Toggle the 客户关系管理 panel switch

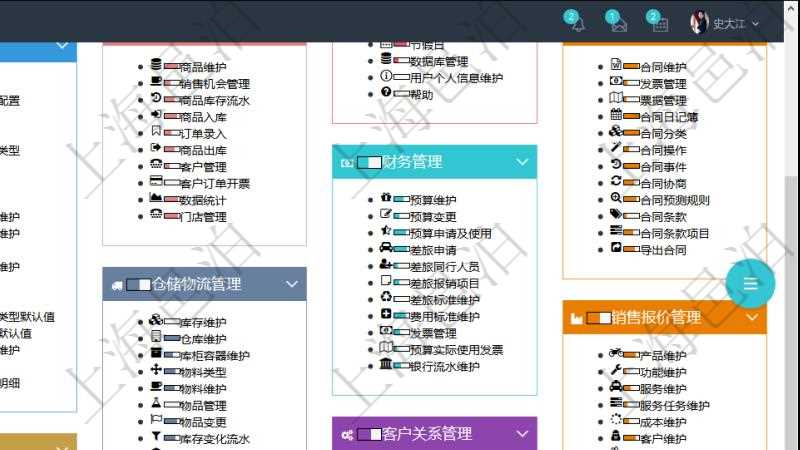click(369, 434)
